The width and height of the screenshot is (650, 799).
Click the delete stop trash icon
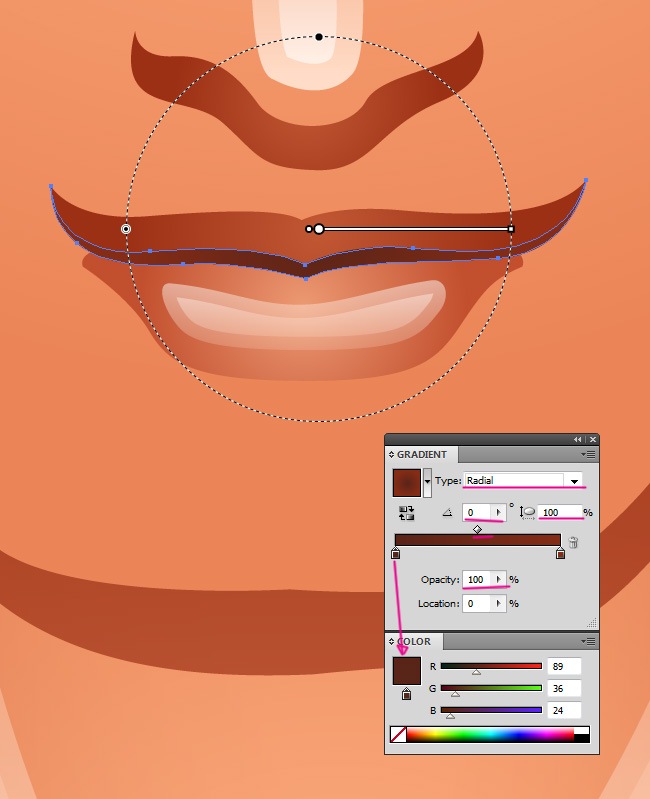[573, 542]
